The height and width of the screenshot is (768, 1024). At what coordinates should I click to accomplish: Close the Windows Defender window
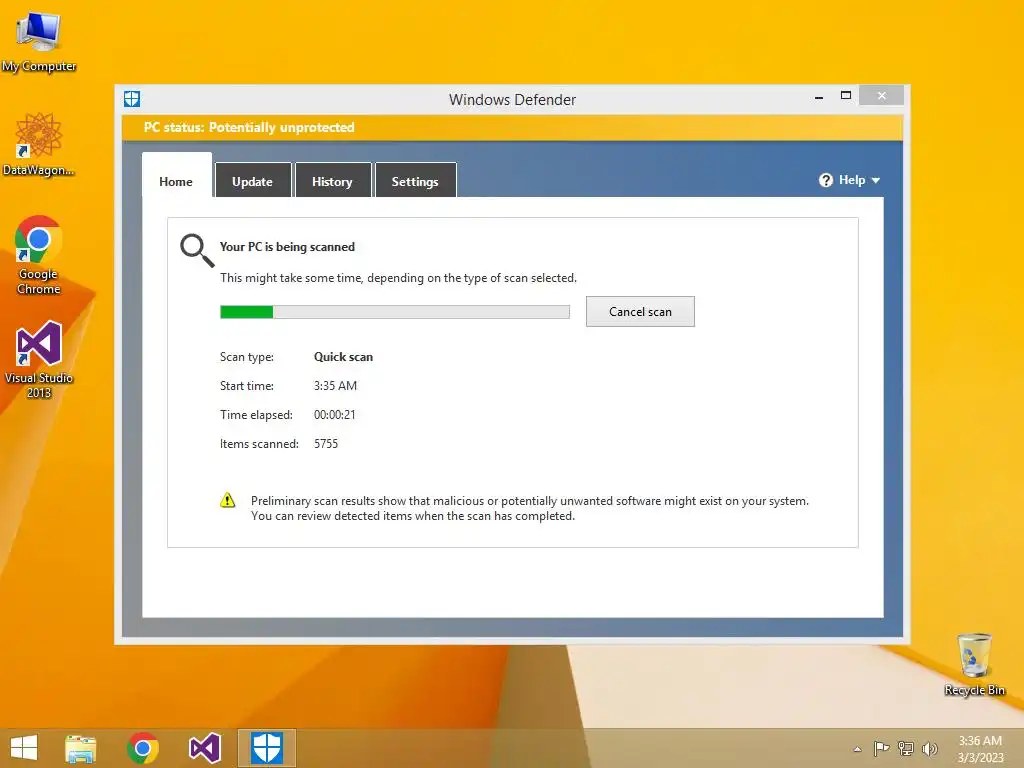pyautogui.click(x=882, y=95)
